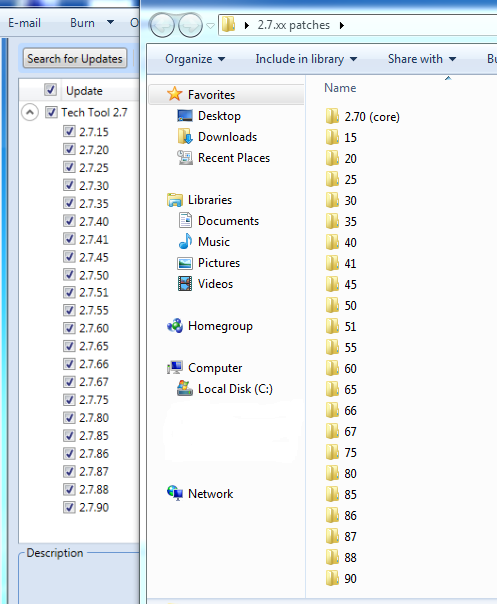Open Local Disk (C:)
Screen dimensions: 497x604
(235, 389)
